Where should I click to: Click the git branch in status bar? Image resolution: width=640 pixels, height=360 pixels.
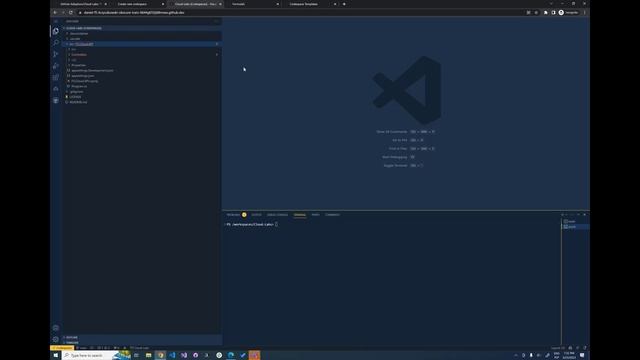(83, 348)
